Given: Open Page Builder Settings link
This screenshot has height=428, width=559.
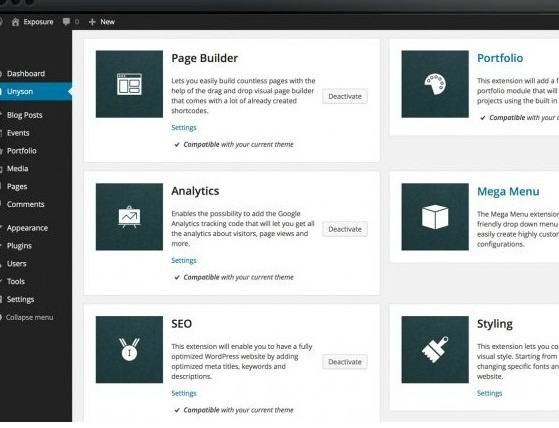Looking at the screenshot, I should pos(184,128).
